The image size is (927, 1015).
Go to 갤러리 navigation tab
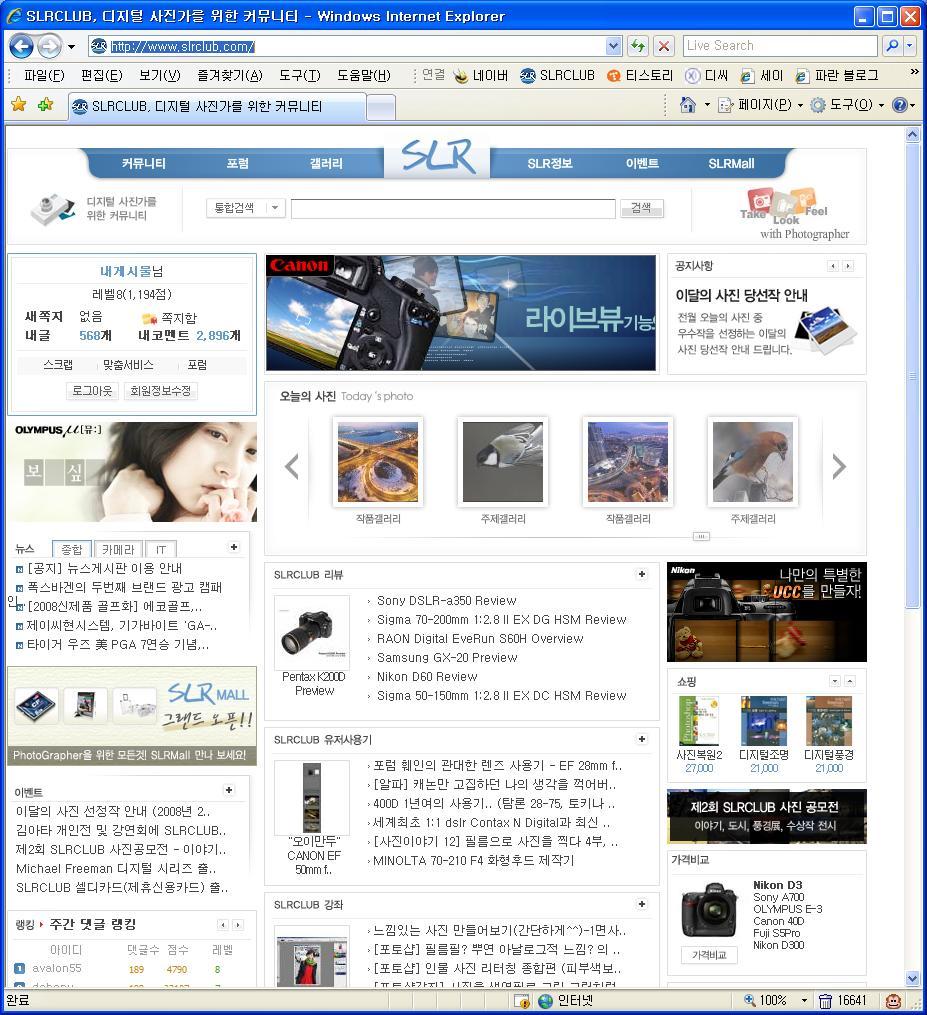(x=326, y=164)
